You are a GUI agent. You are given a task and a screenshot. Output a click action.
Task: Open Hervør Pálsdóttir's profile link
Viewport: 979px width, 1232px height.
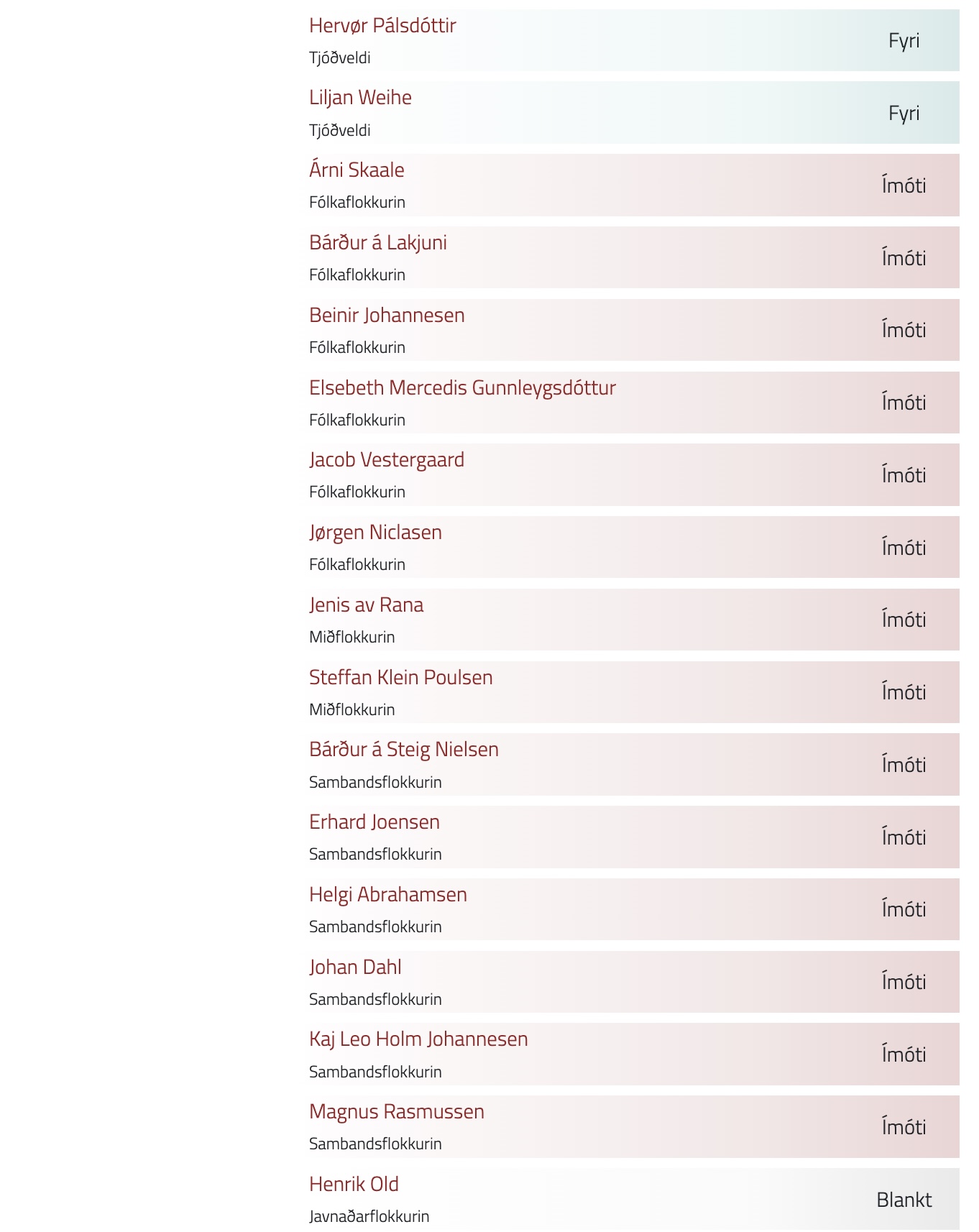point(382,26)
